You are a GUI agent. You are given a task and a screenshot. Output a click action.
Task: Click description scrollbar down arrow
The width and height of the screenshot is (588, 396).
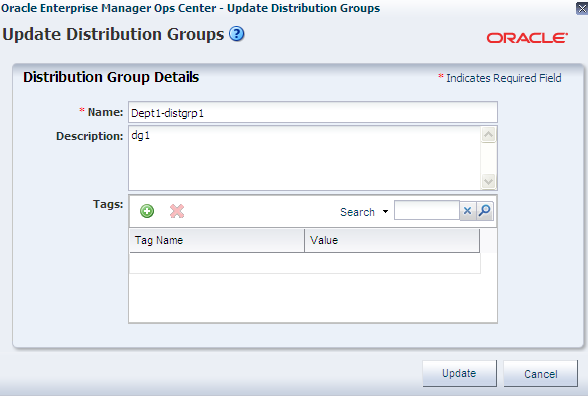(x=488, y=182)
